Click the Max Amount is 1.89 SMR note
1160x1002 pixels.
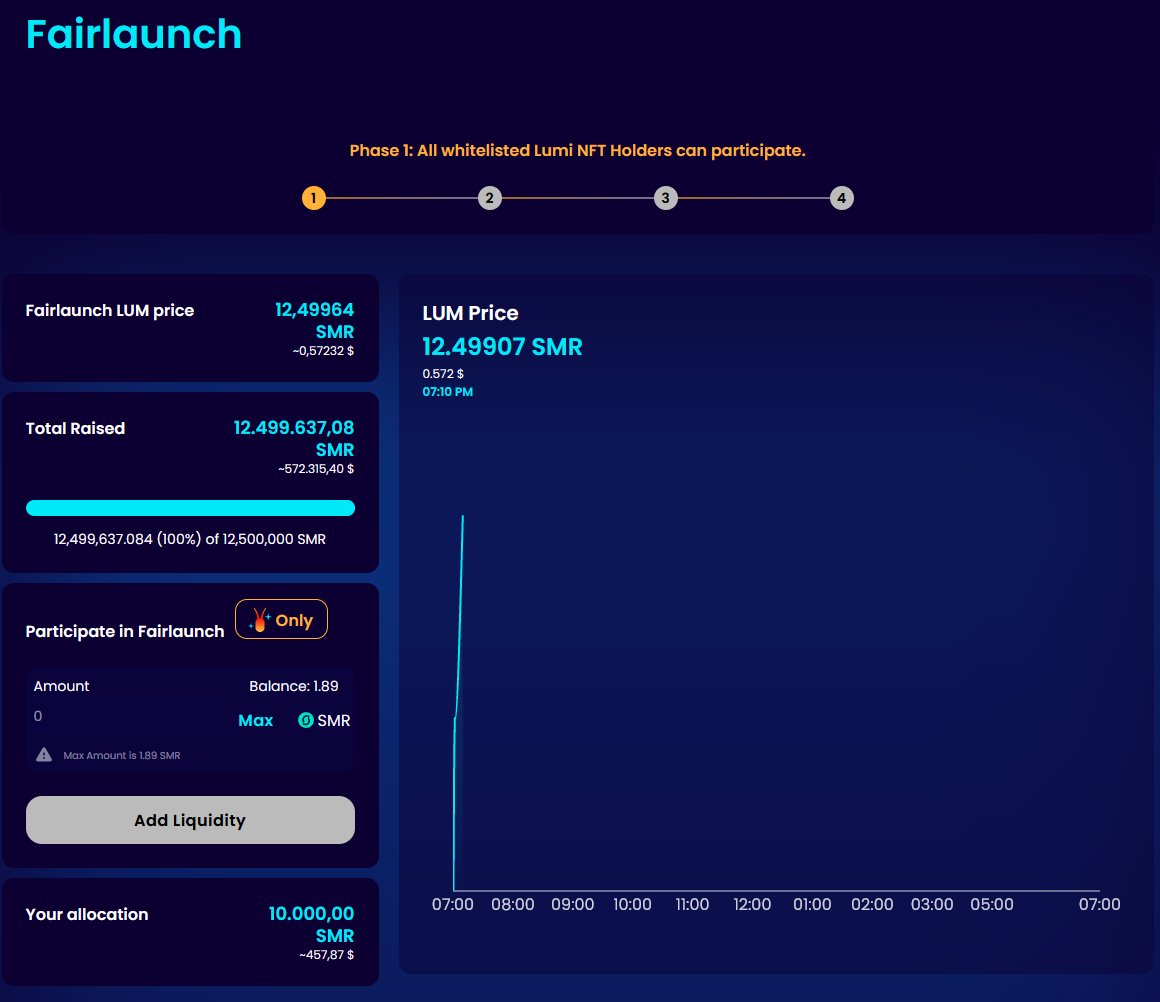121,756
